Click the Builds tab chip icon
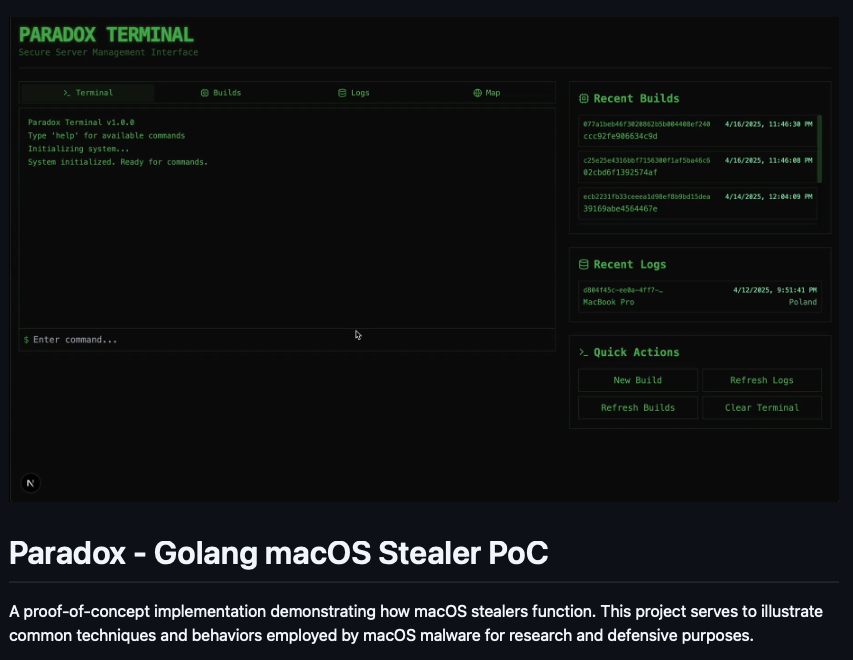The image size is (853, 660). (x=205, y=93)
